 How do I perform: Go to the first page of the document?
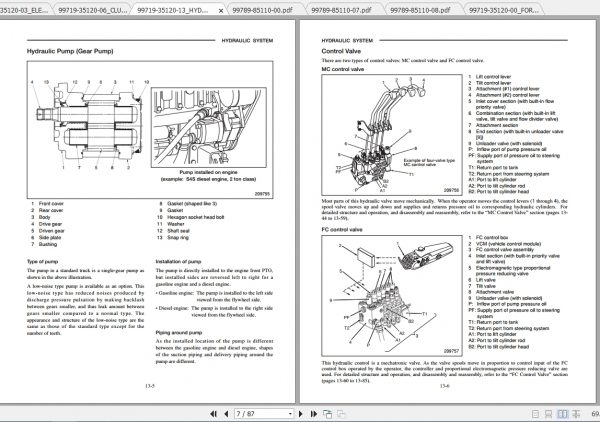(214, 414)
